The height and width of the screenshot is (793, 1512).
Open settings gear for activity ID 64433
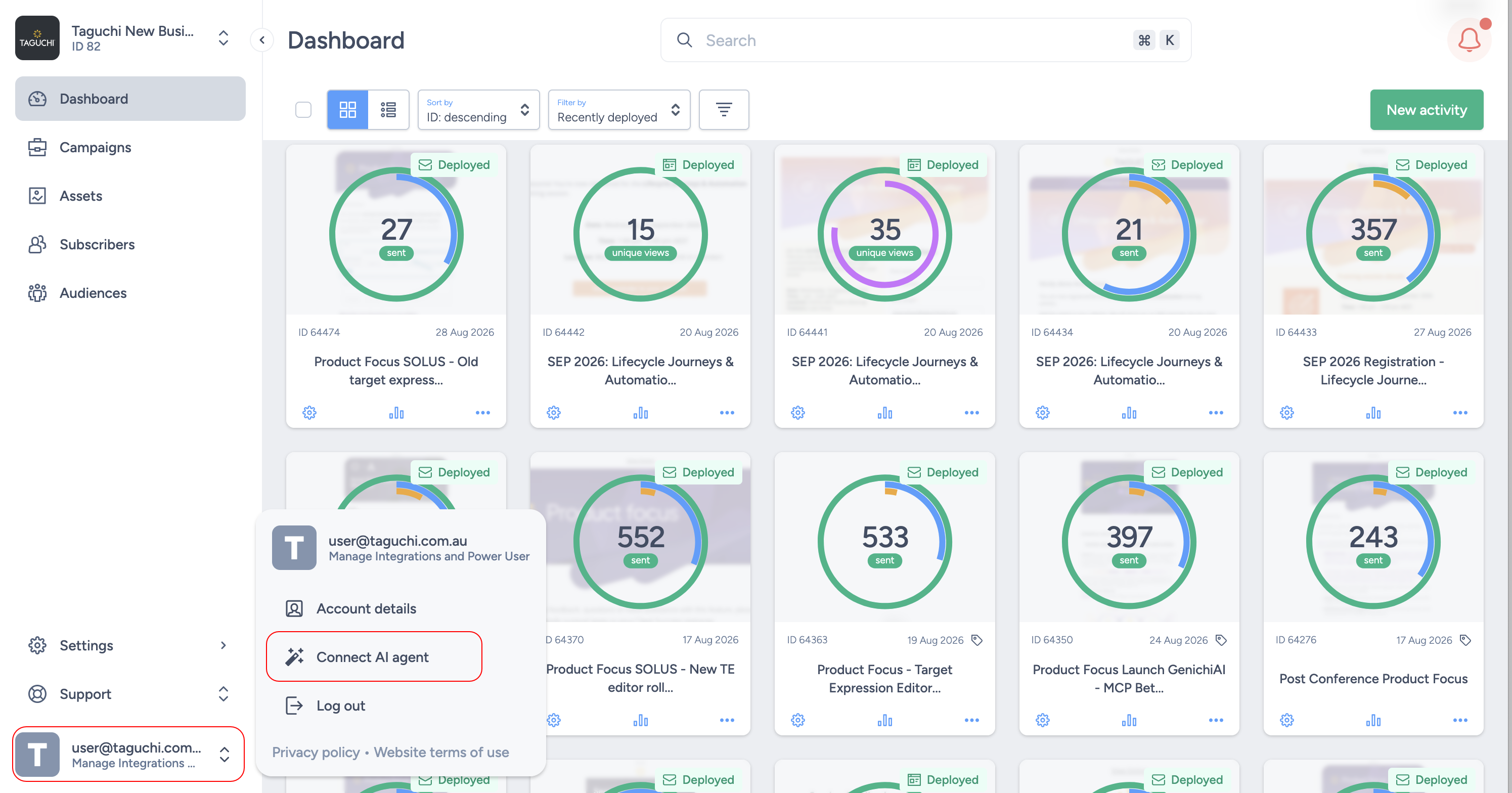1286,413
